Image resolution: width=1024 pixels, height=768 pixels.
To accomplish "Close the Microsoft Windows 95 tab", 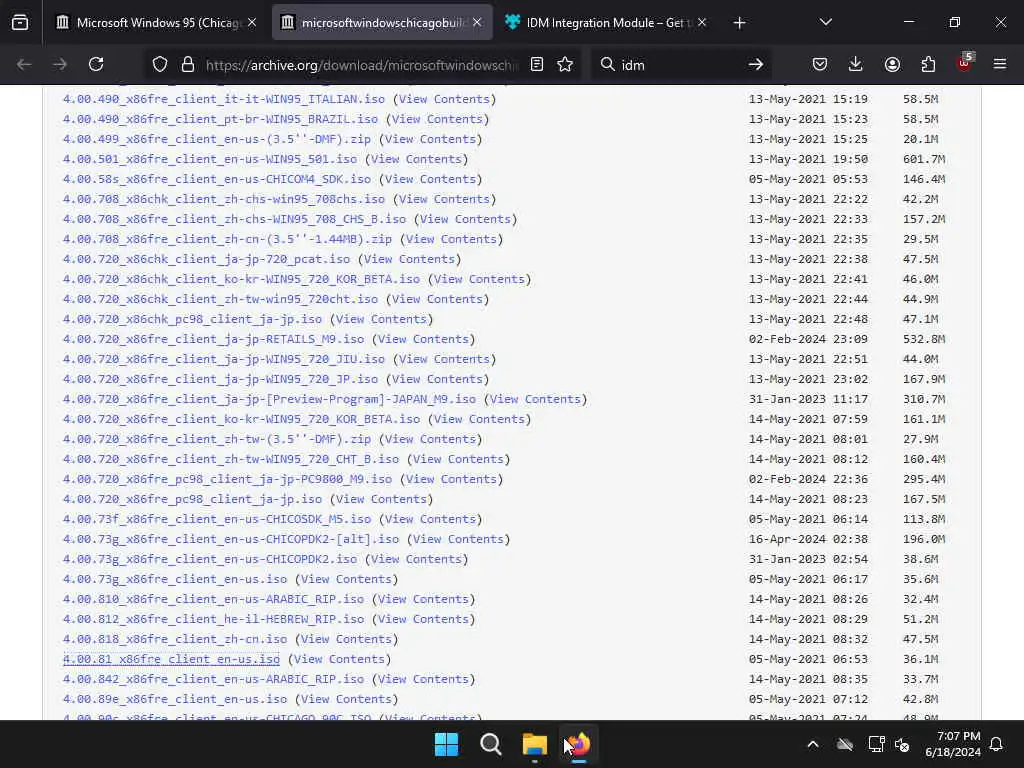I will (x=252, y=23).
